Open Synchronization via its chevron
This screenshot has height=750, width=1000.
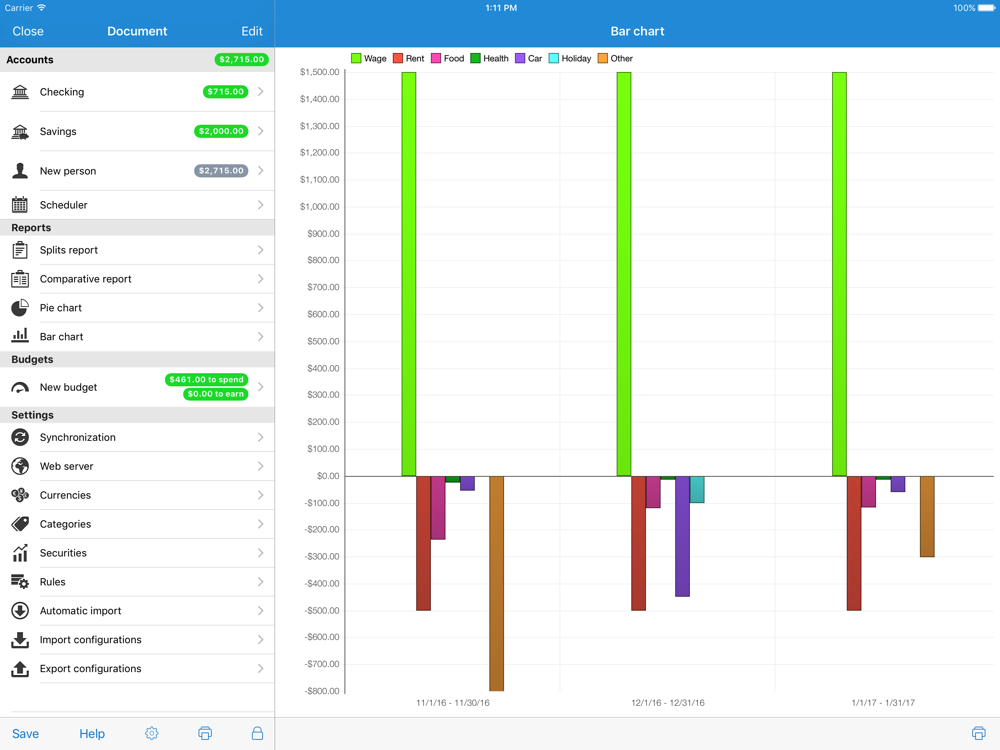point(261,437)
